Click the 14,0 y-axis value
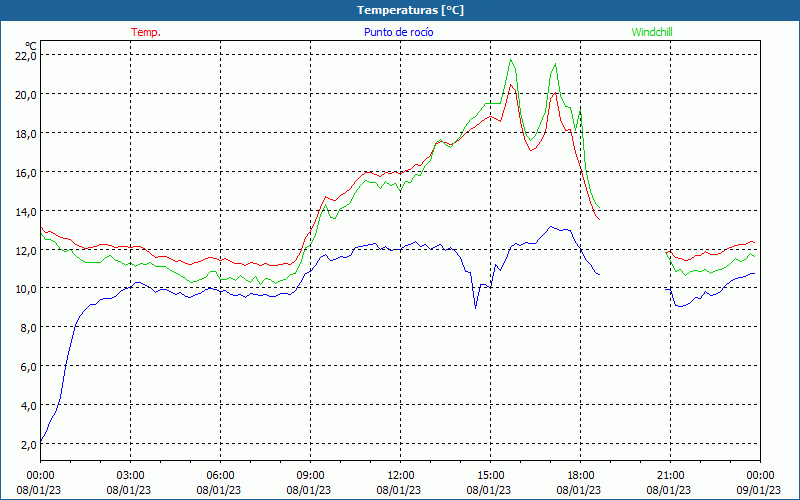The image size is (800, 500). [x=26, y=211]
